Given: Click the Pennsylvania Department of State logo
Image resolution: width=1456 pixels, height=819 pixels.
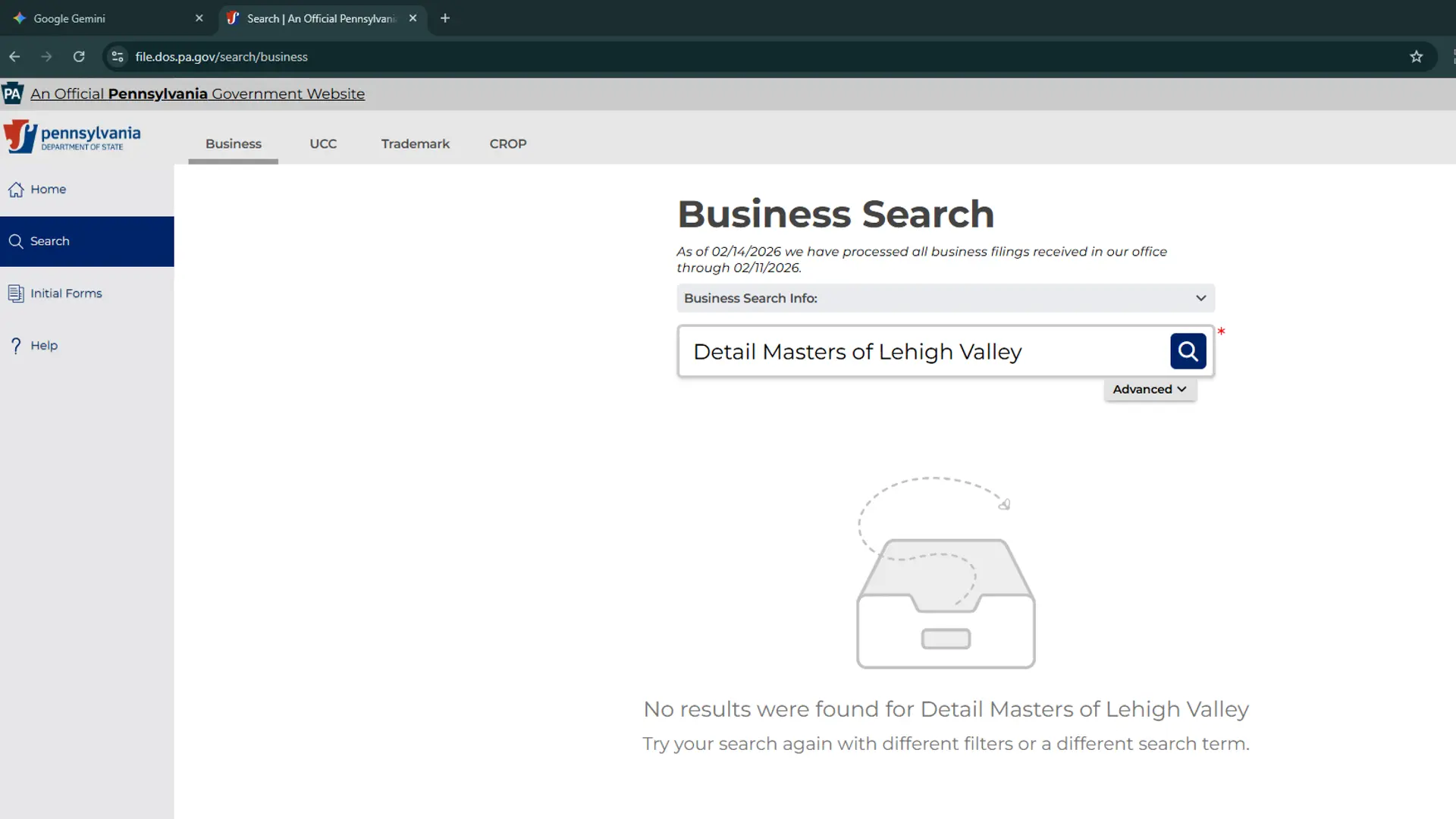Looking at the screenshot, I should 72,136.
